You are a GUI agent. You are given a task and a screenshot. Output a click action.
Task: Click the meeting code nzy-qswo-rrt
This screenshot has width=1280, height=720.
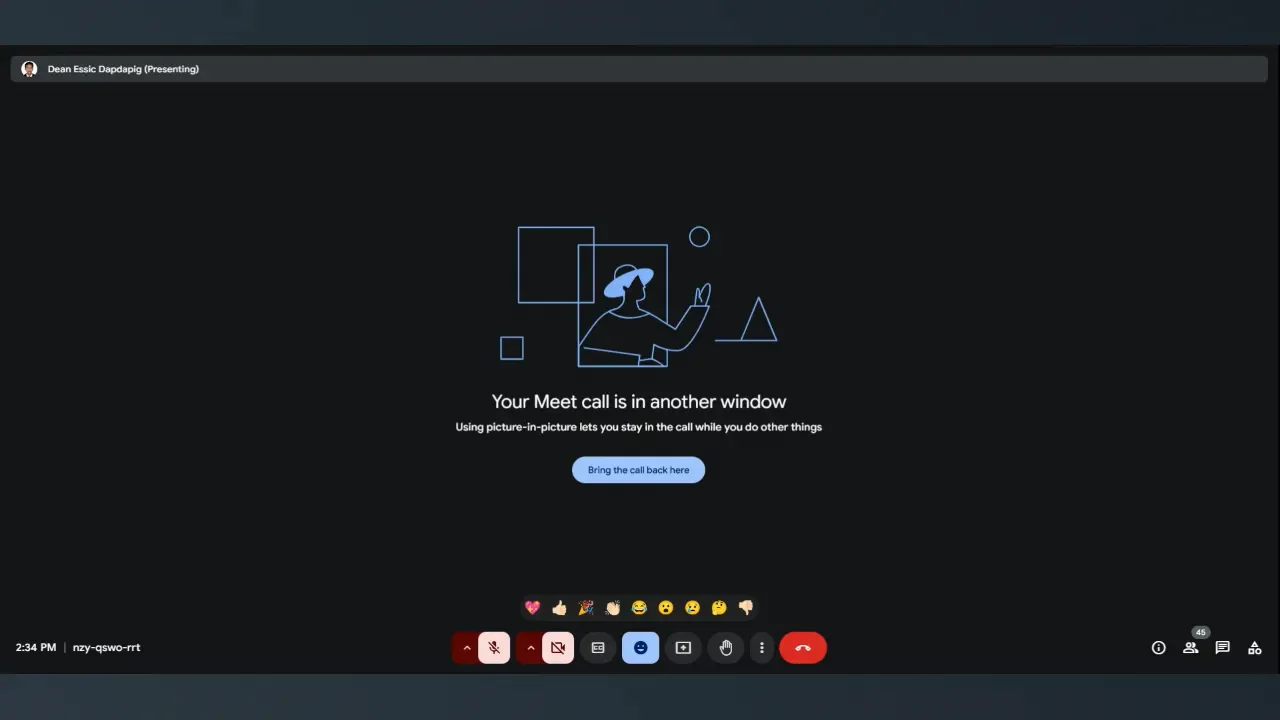click(107, 648)
